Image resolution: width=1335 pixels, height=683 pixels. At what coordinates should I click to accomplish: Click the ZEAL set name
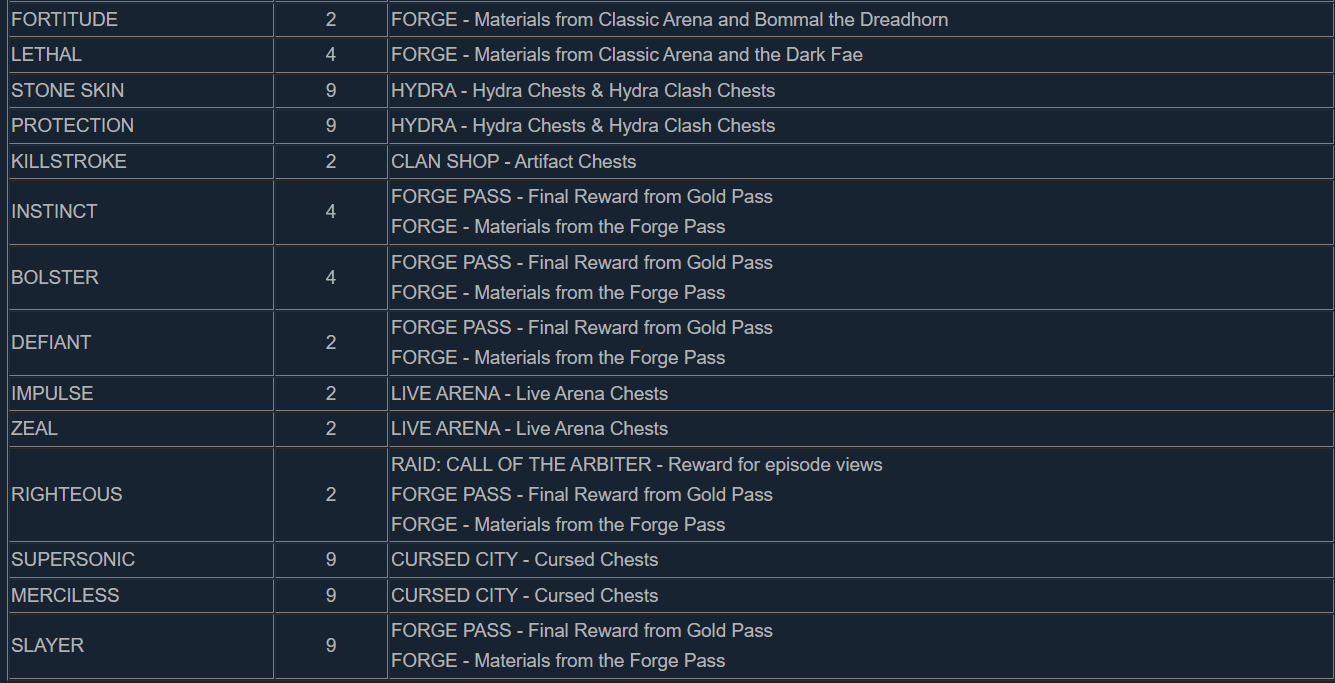(x=34, y=428)
